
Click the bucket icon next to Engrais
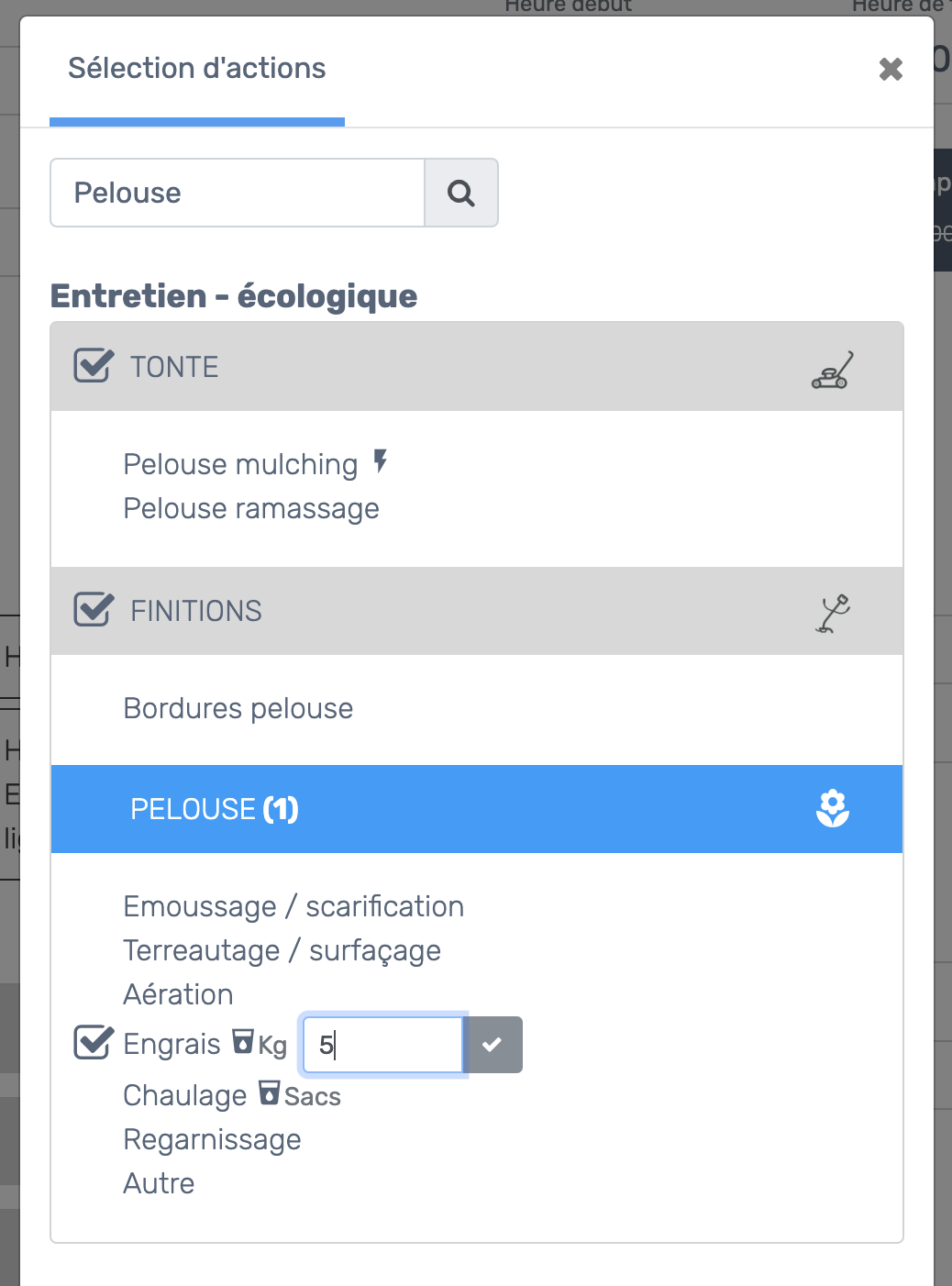(243, 1041)
